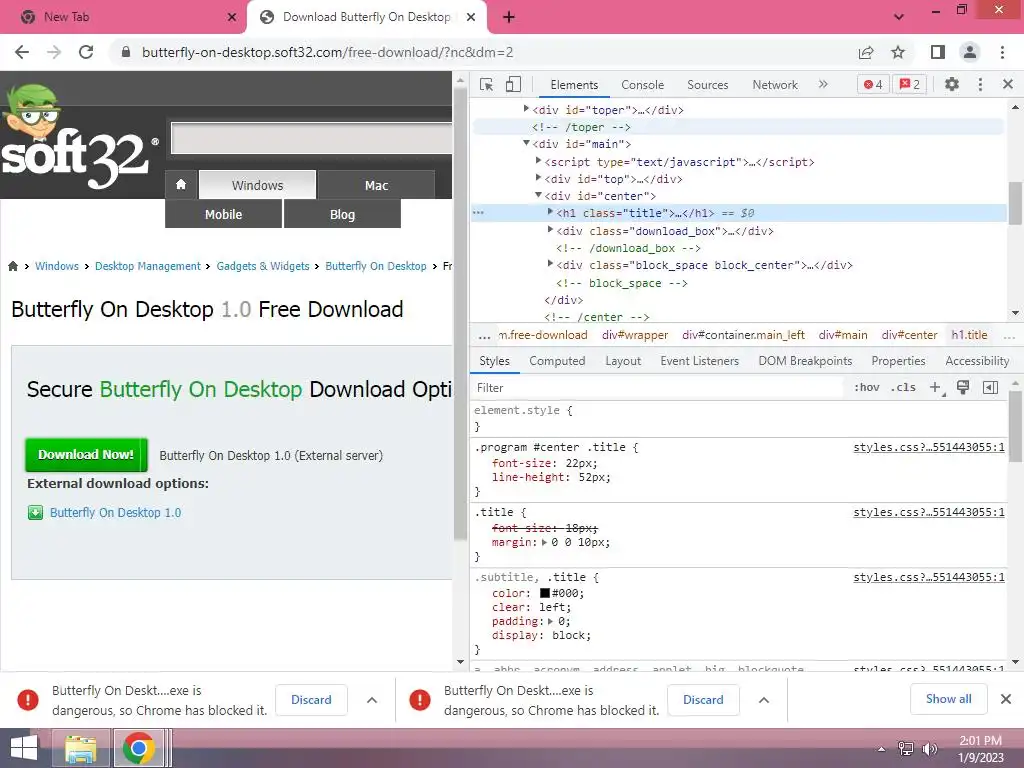
Task: Discard the first blocked download
Action: tap(311, 700)
